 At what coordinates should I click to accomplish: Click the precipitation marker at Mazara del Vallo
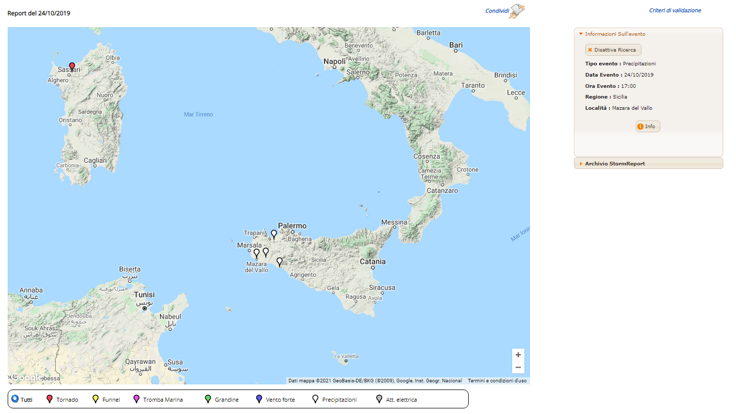click(x=257, y=255)
